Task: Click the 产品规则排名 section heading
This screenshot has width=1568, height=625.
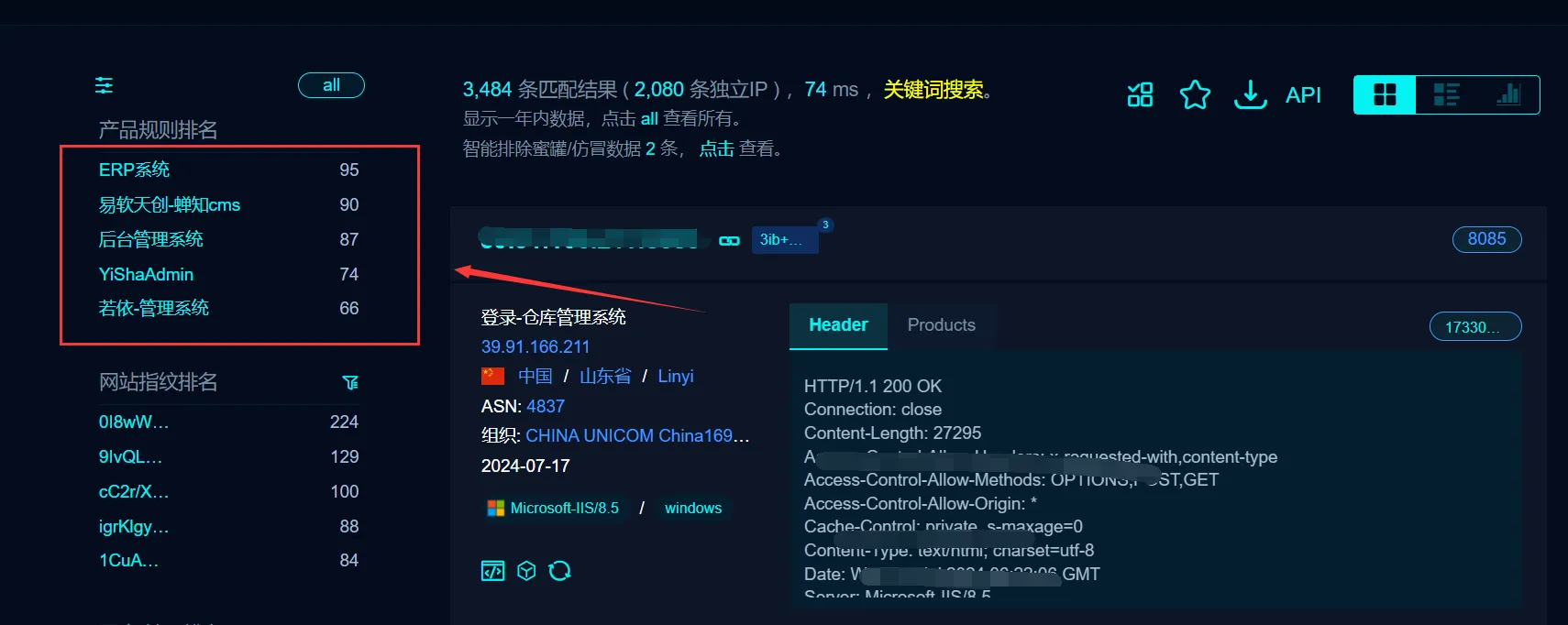Action: pyautogui.click(x=158, y=129)
